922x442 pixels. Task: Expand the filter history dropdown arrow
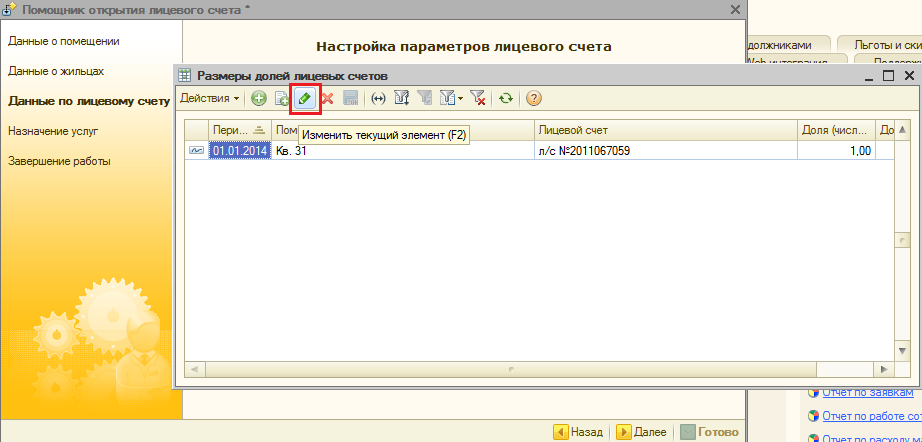pos(460,98)
